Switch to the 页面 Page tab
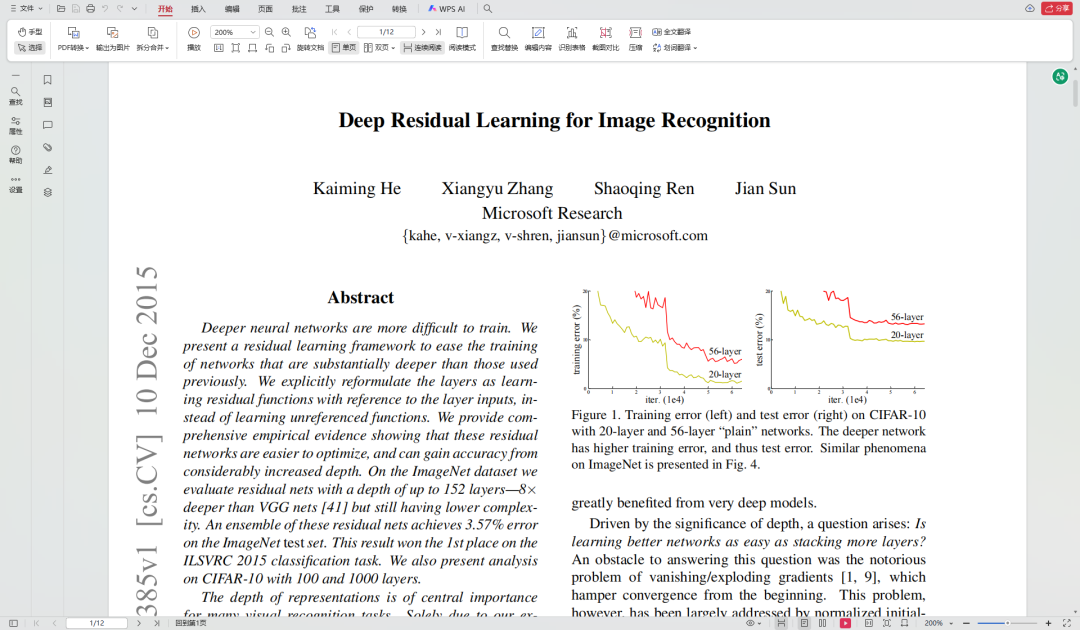The image size is (1080, 630). (x=265, y=9)
